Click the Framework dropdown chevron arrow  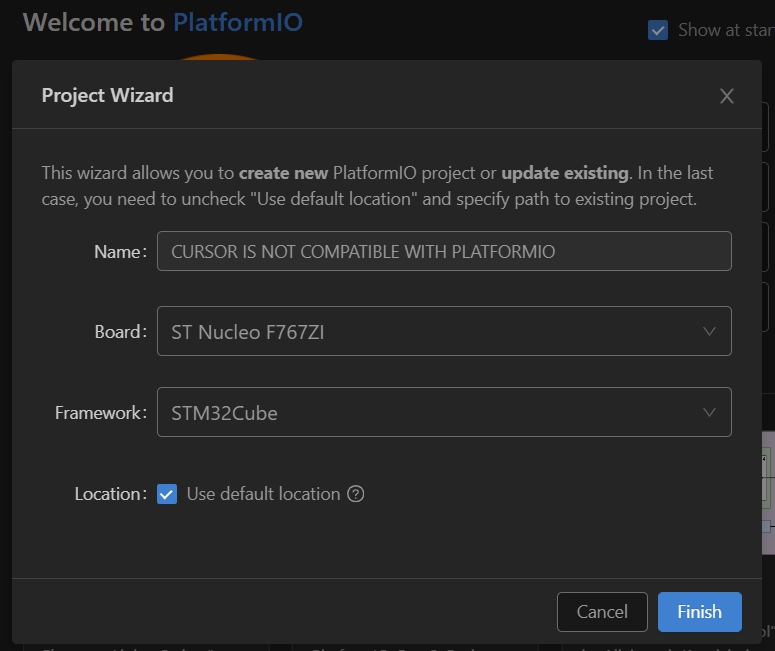[709, 412]
